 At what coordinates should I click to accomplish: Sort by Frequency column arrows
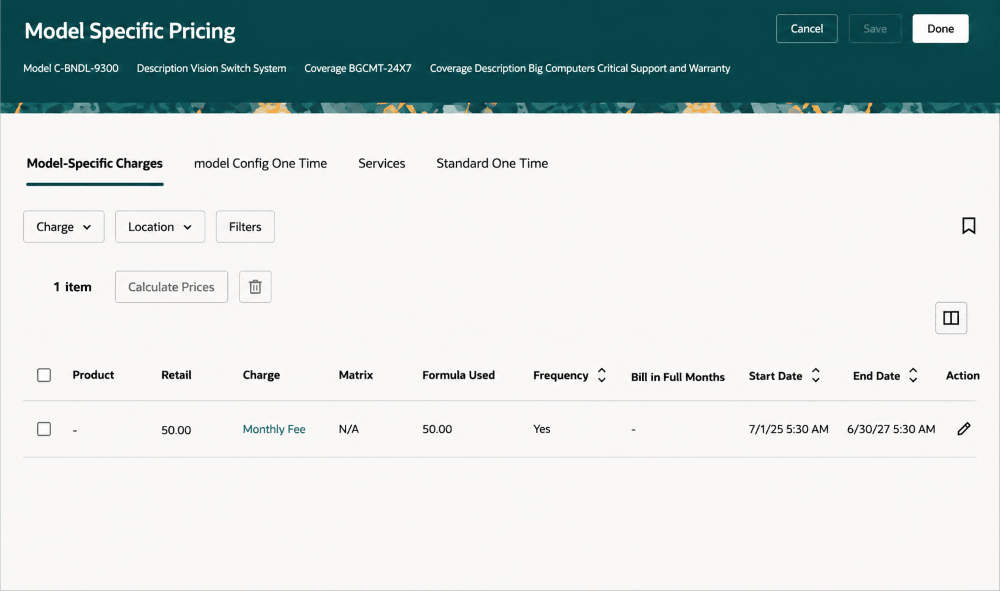point(601,375)
